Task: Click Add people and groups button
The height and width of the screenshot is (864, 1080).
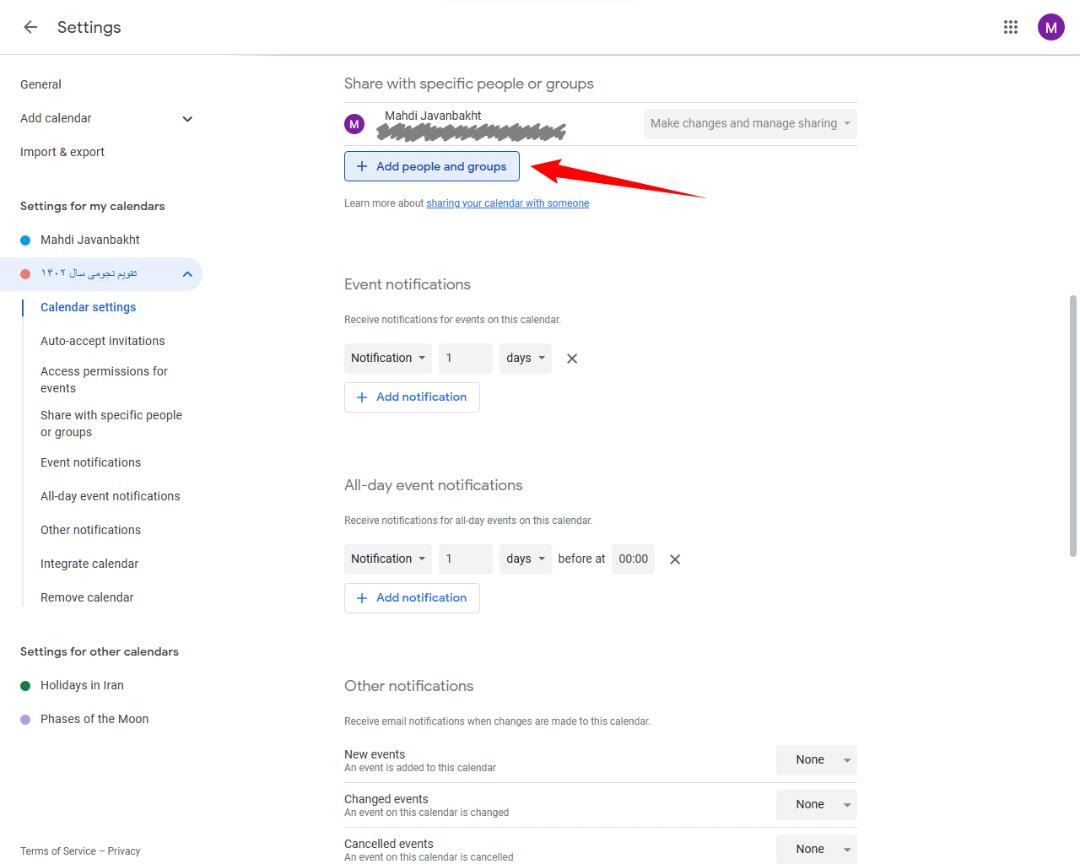Action: click(432, 166)
